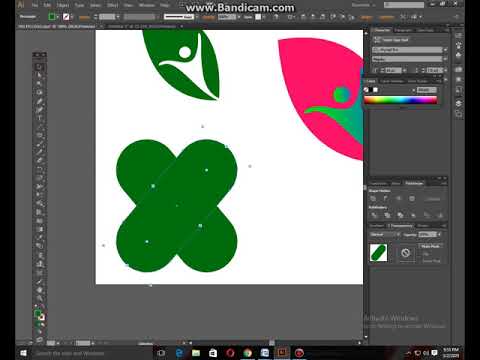Click the Touch Type Tool button
The image size is (480, 360).
pyautogui.click(x=392, y=40)
